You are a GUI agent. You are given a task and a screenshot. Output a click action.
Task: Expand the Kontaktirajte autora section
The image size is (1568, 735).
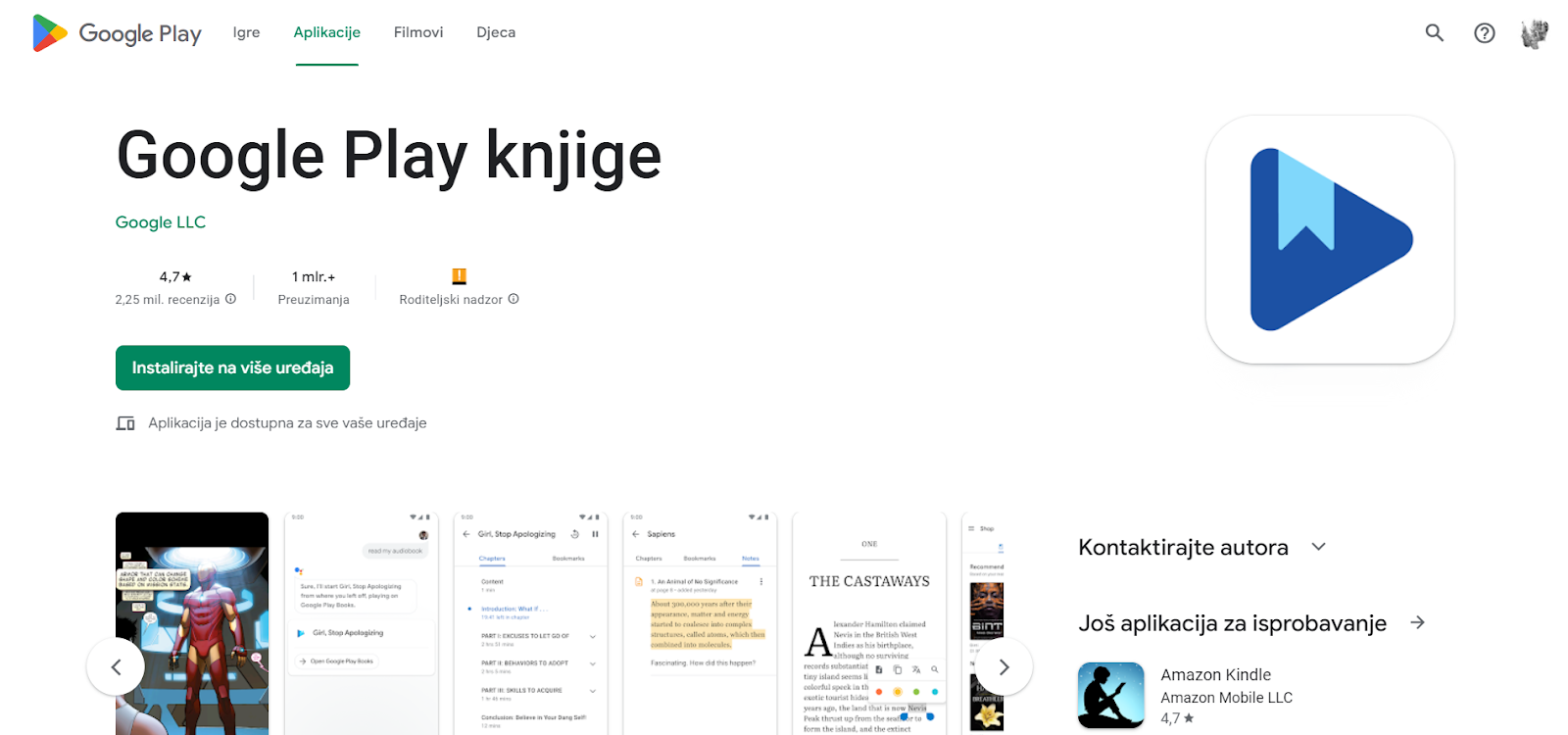point(1201,547)
